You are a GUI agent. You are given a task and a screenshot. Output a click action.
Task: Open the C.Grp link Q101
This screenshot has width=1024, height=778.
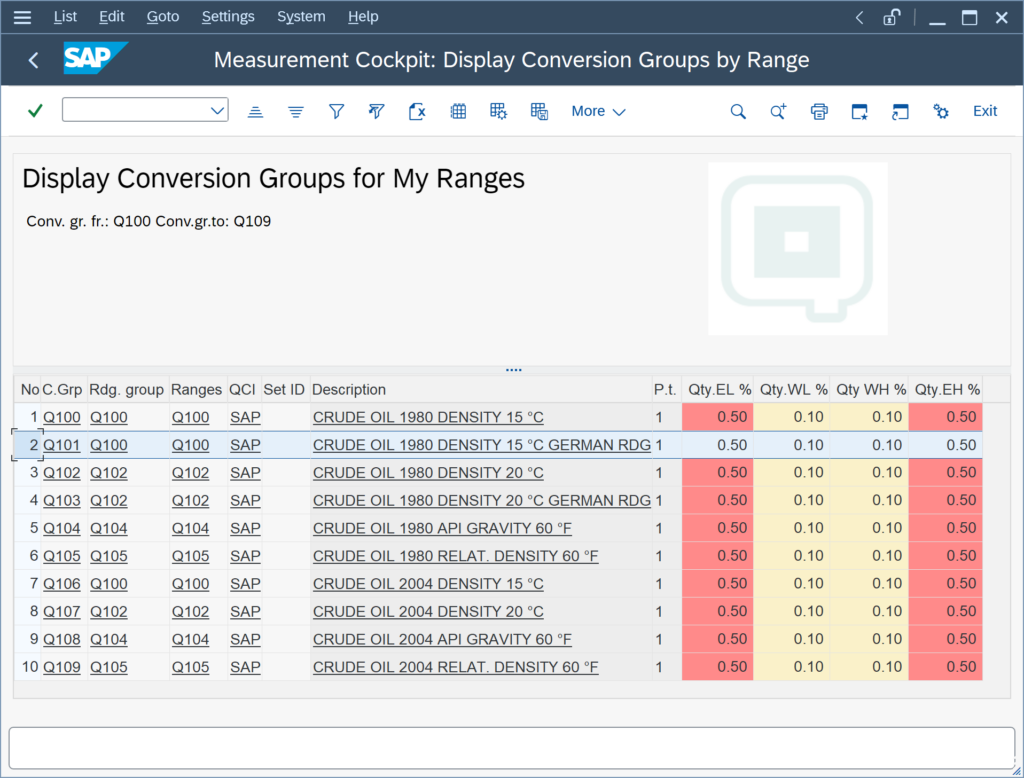point(61,446)
